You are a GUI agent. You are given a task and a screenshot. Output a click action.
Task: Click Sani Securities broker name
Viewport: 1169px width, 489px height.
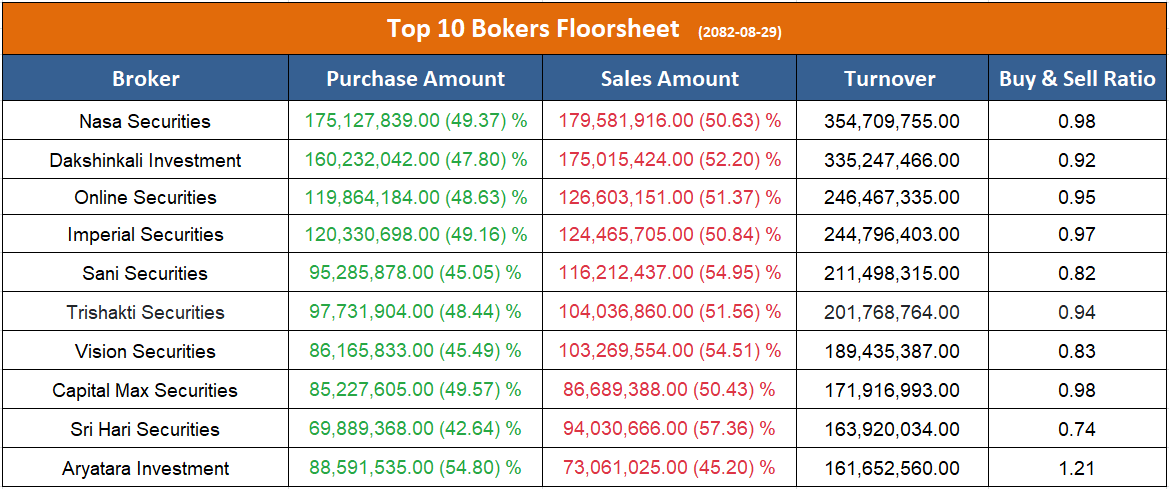pos(145,273)
